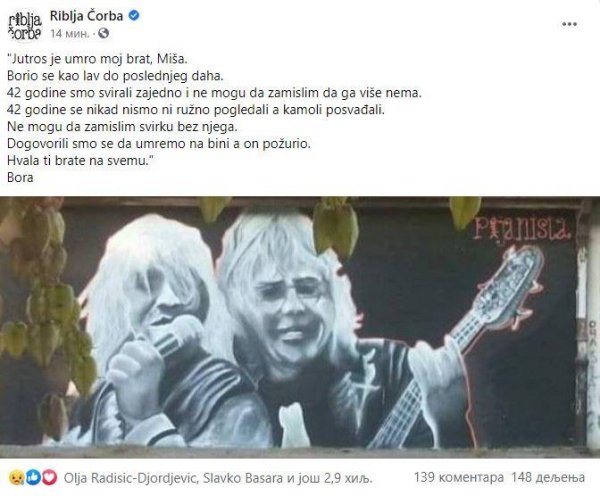600x496 pixels.
Task: Click the blue verified badge
Action: pos(134,16)
